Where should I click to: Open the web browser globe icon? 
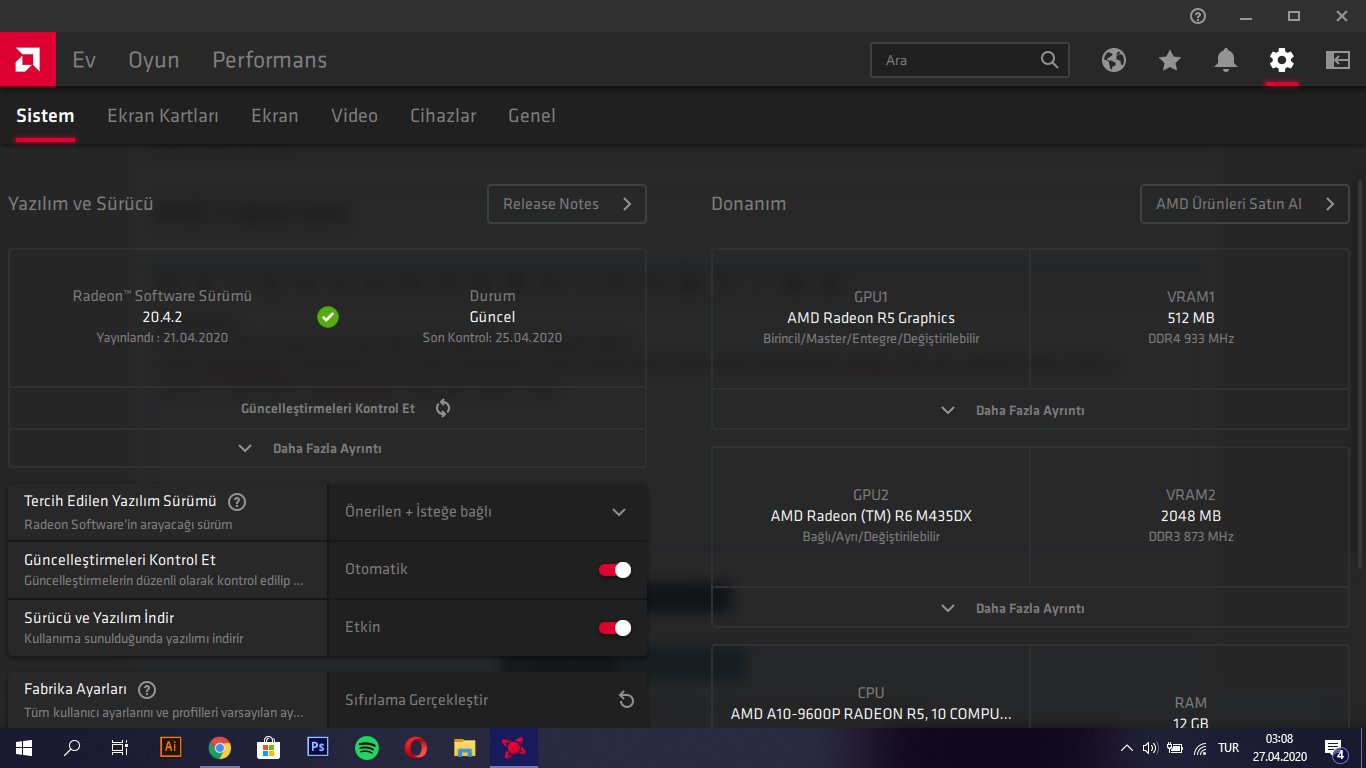(1114, 60)
